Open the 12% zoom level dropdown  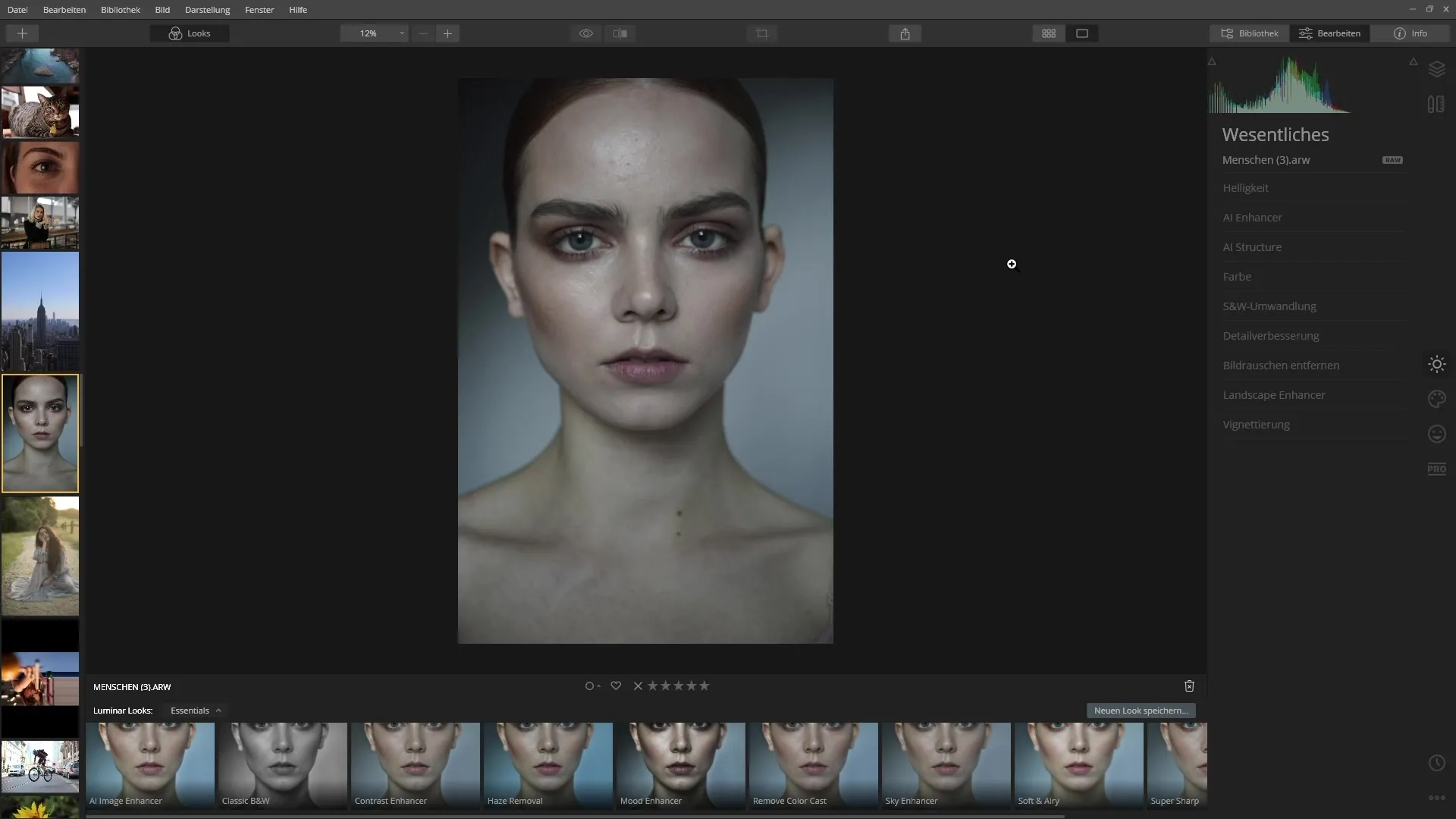[x=375, y=33]
